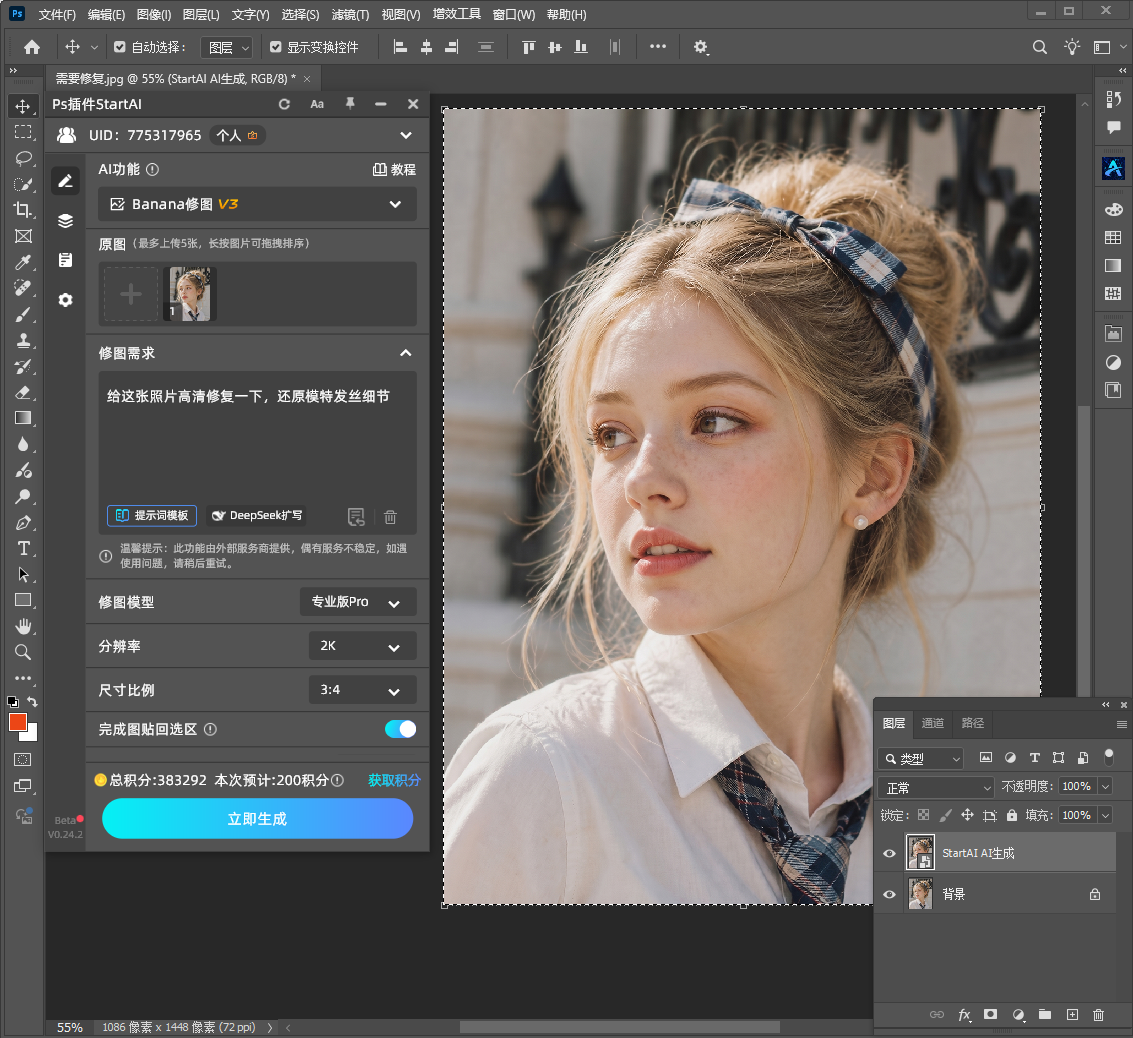Swap foreground and background colors

tap(32, 701)
